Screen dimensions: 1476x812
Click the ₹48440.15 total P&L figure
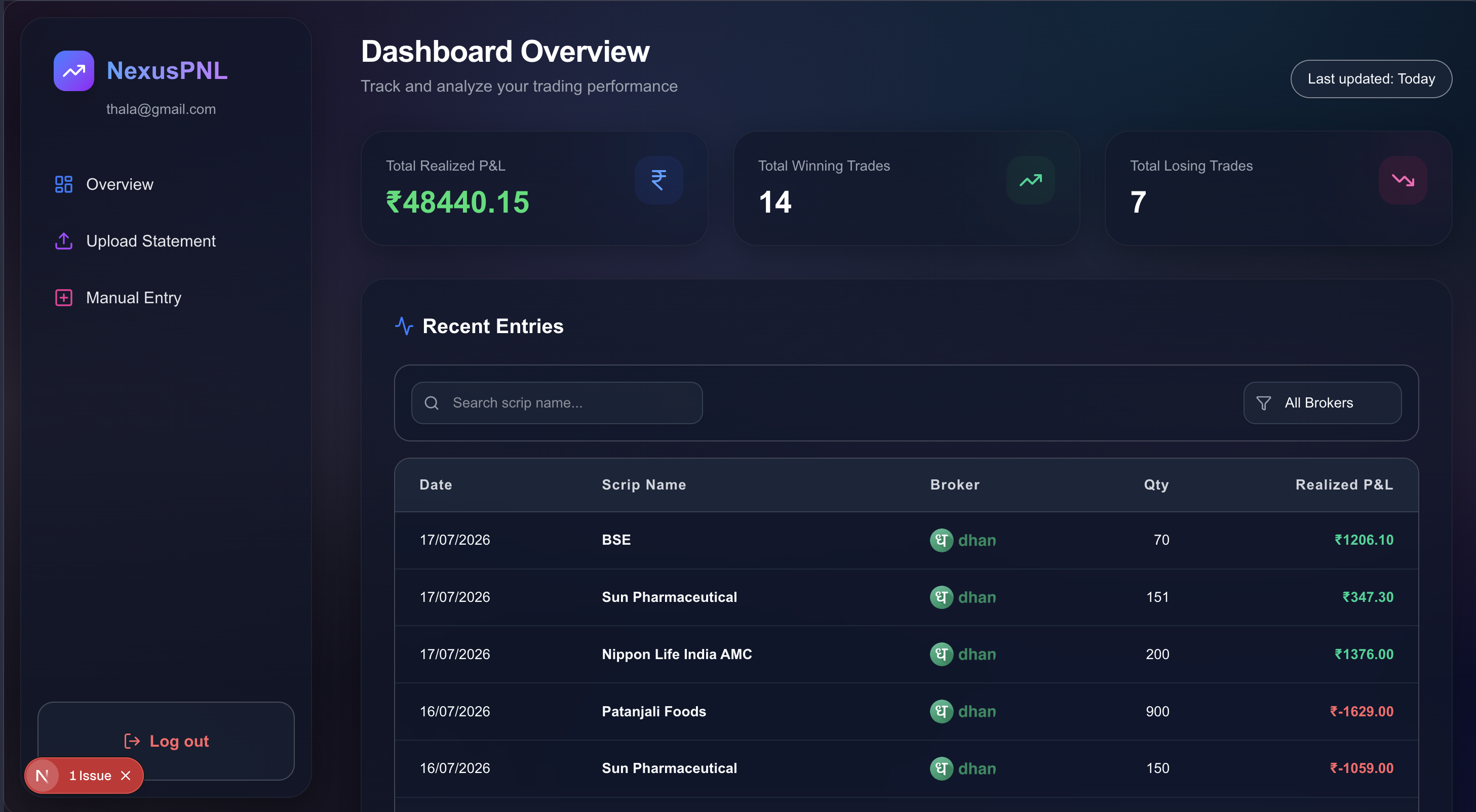tap(457, 202)
